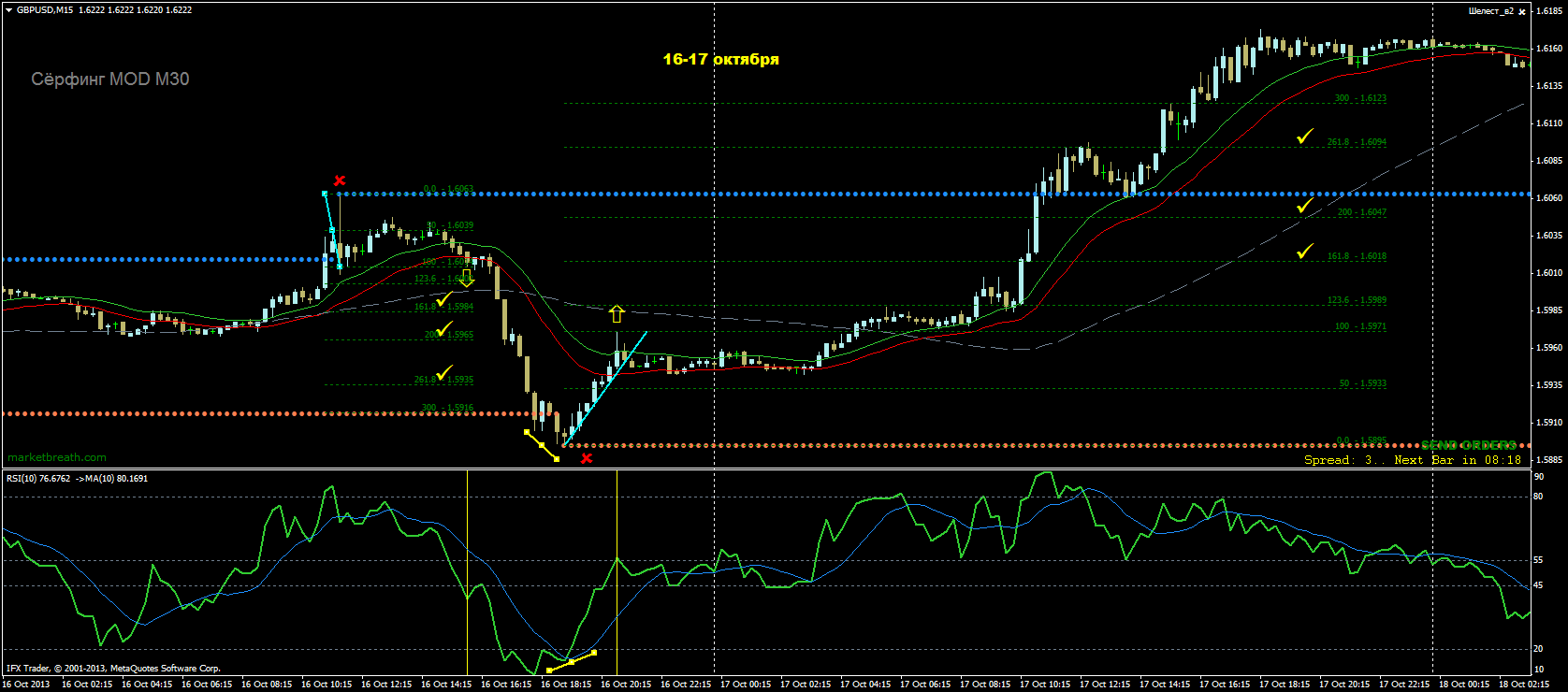Click the '17 Oct 00:15' time axis label
Screen dimensions: 1568x692
(x=746, y=685)
